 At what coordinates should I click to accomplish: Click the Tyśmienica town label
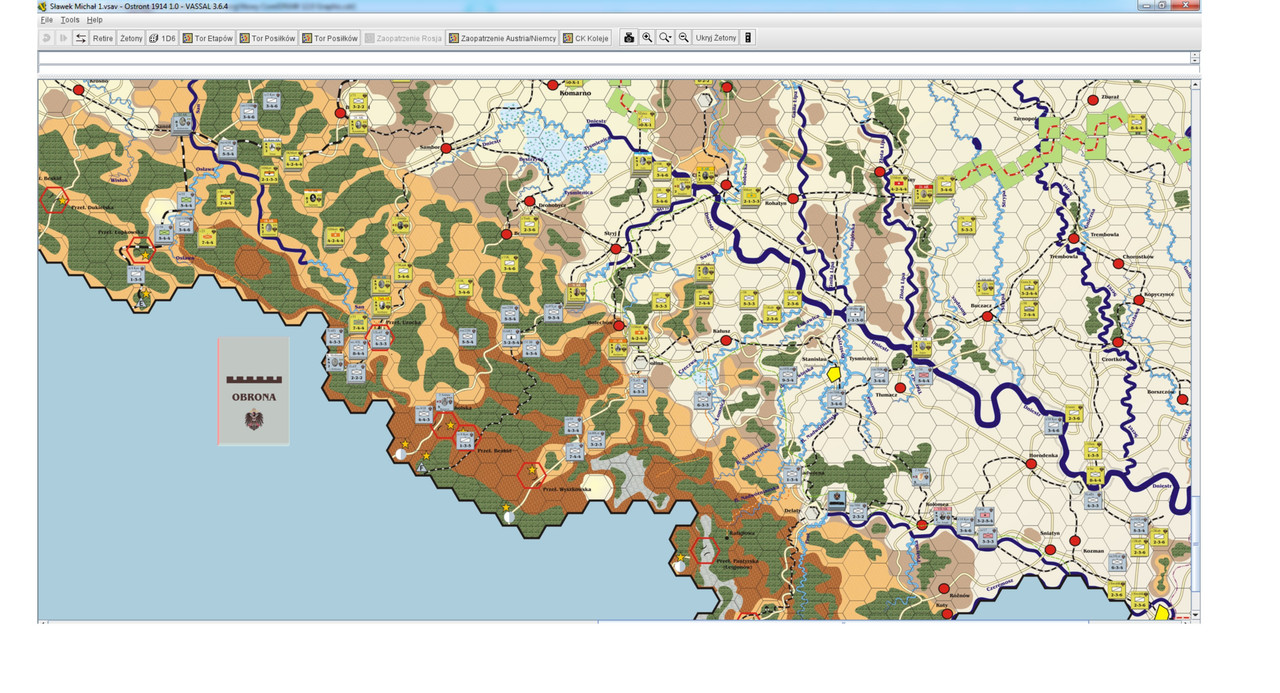click(x=863, y=357)
